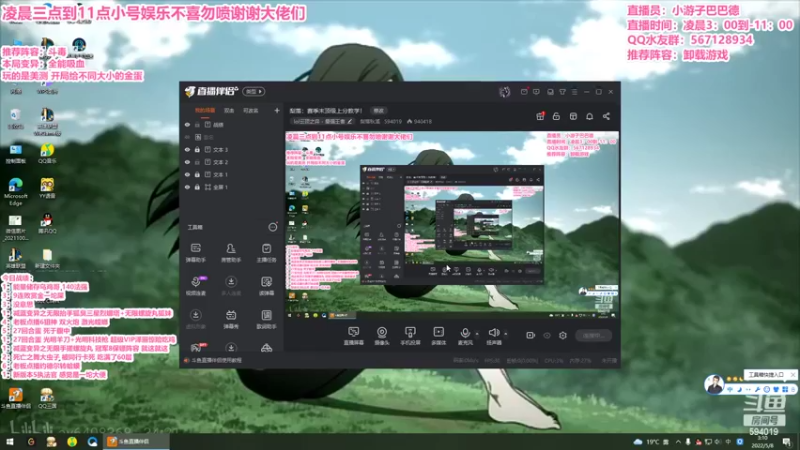Show the hidden second source layer
This screenshot has height=450, width=800.
click(x=187, y=137)
